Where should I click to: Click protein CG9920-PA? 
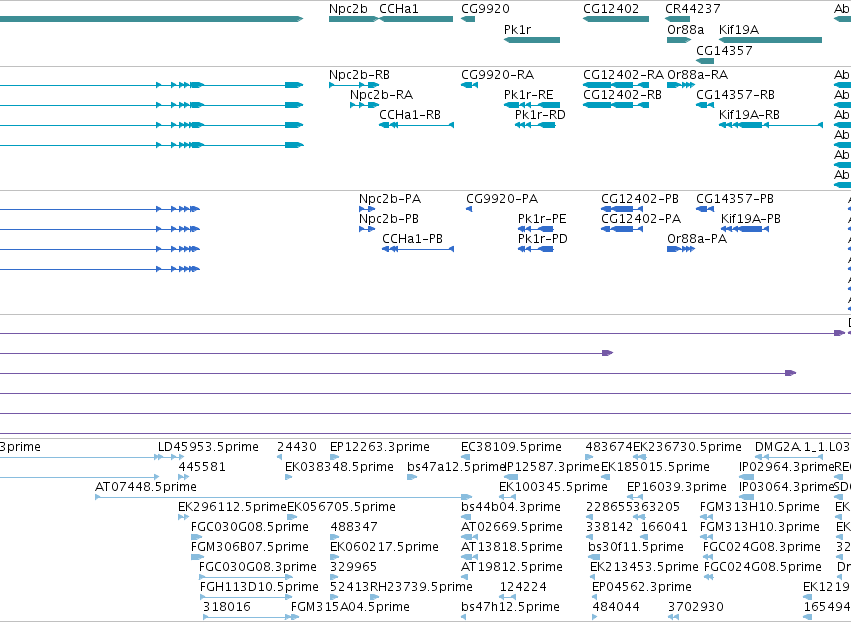[501, 199]
